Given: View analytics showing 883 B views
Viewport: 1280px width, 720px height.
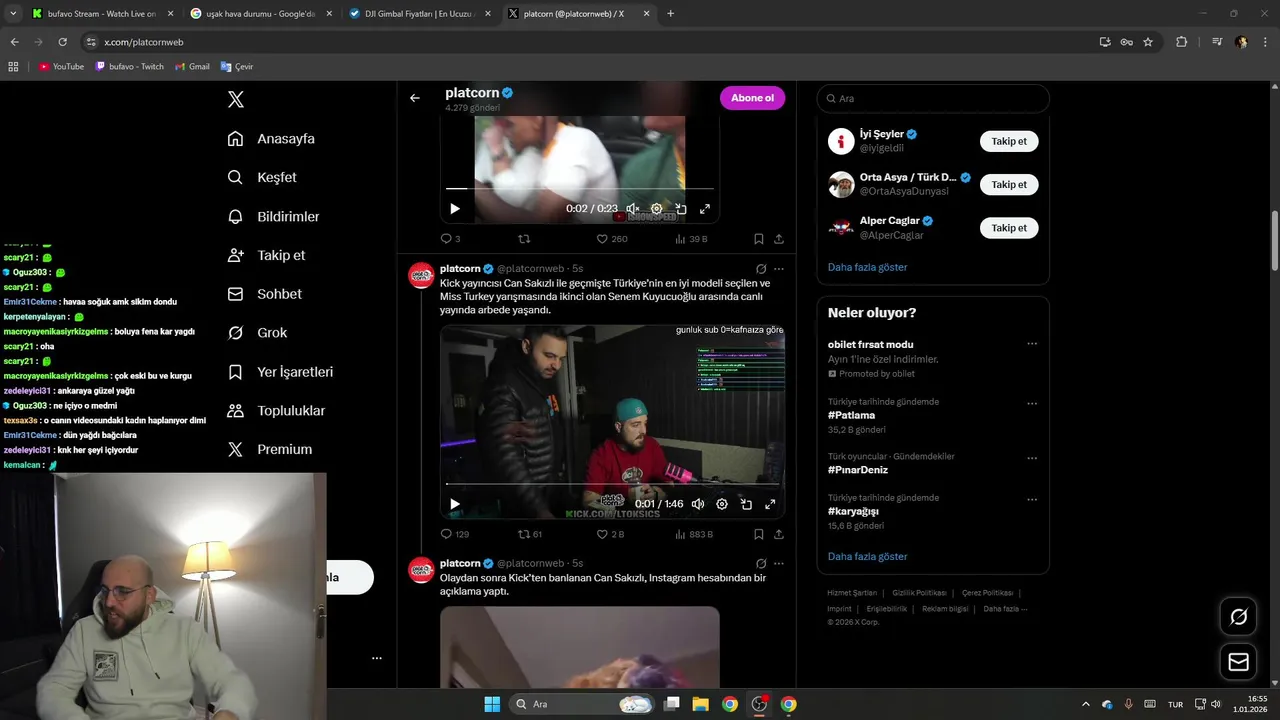Looking at the screenshot, I should [x=694, y=534].
